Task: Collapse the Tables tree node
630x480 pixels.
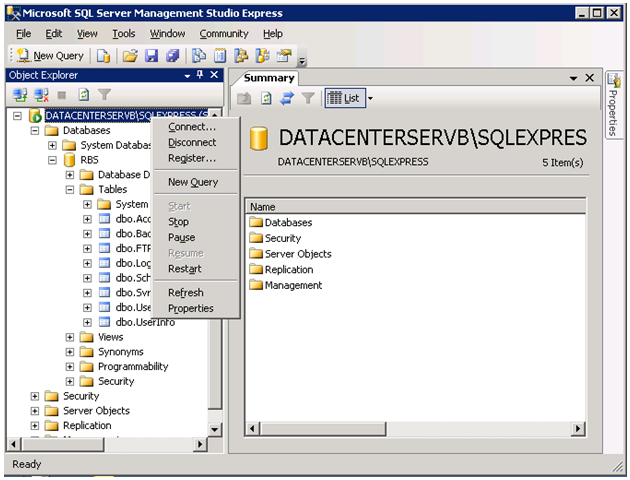Action: pos(71,189)
